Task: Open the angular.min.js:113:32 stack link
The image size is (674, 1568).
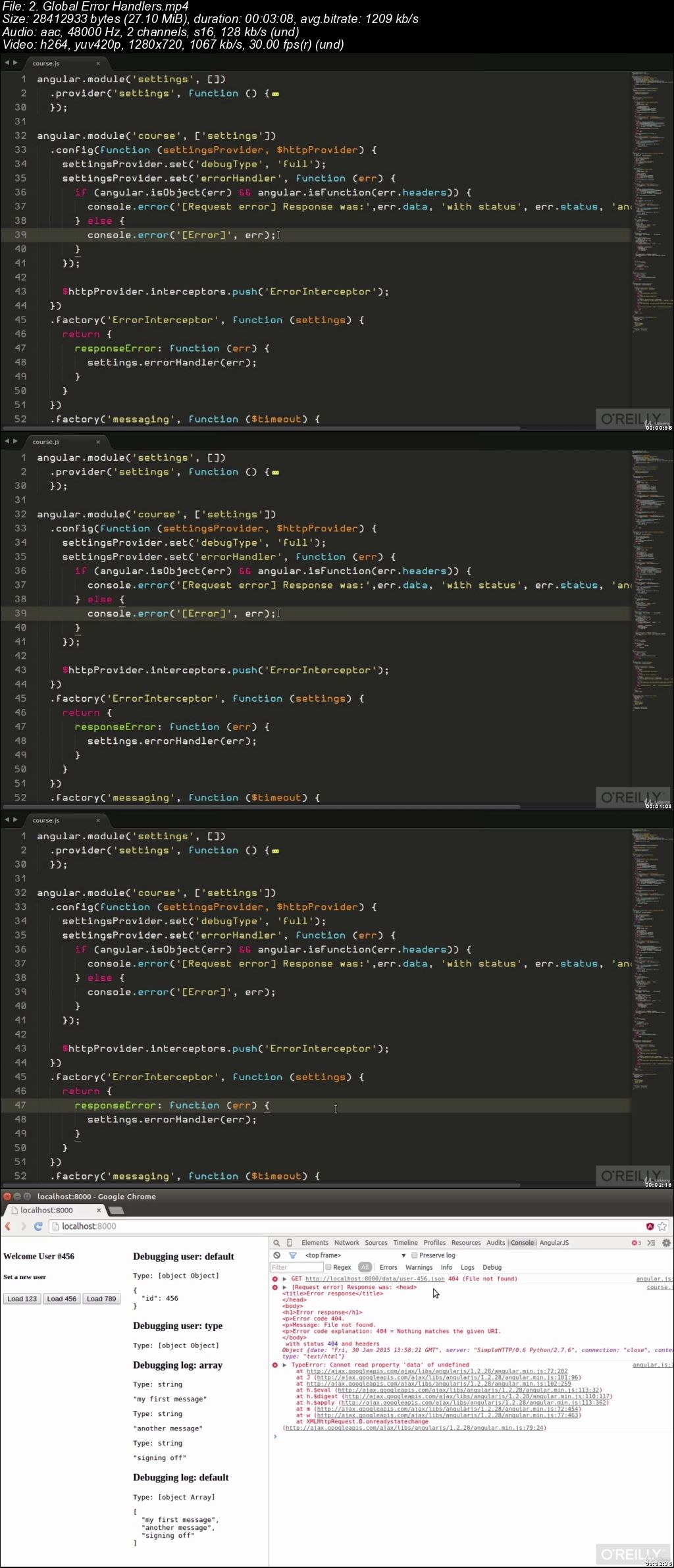Action: click(x=468, y=1390)
